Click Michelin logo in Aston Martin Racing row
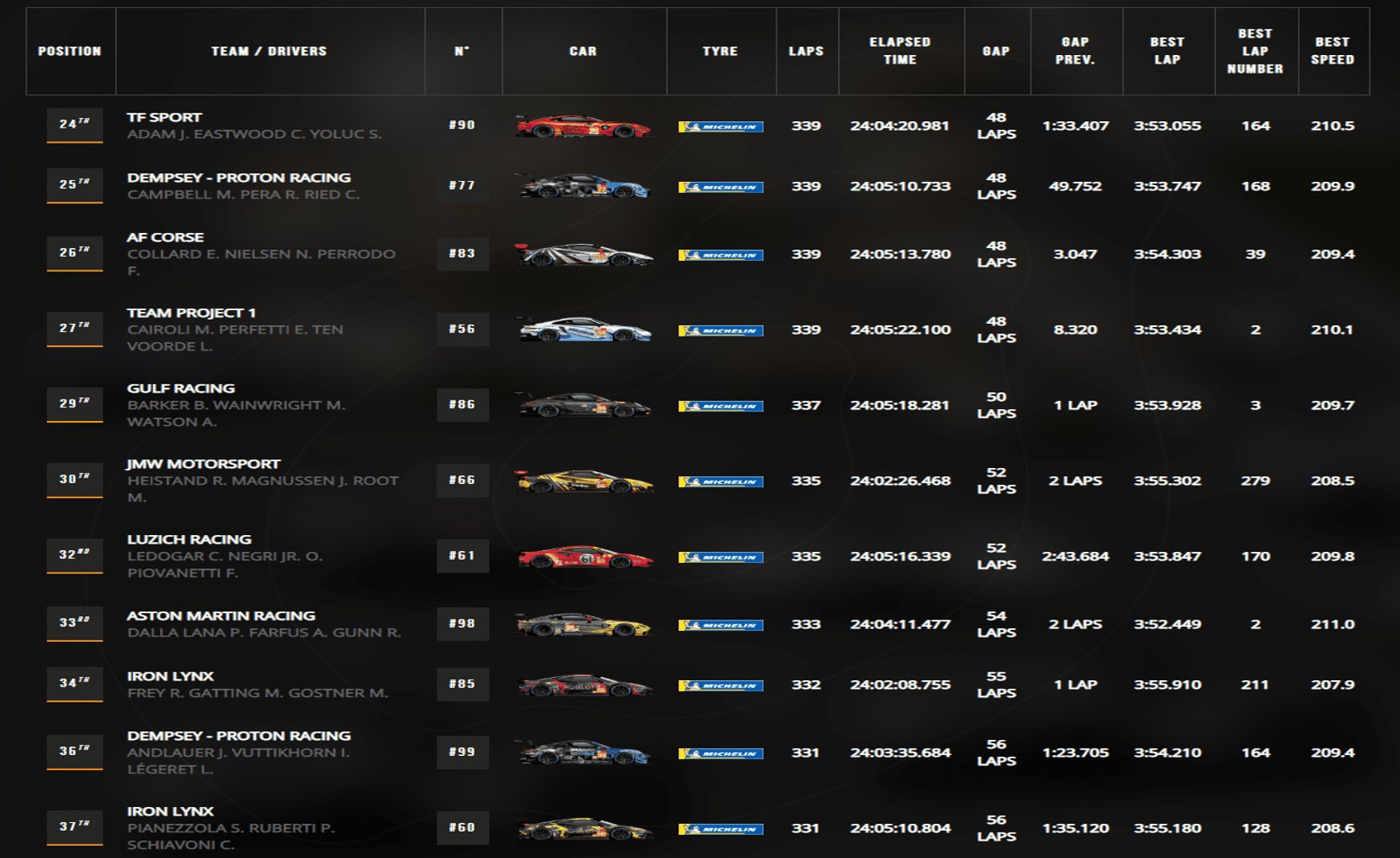The width and height of the screenshot is (1400, 858). (721, 625)
